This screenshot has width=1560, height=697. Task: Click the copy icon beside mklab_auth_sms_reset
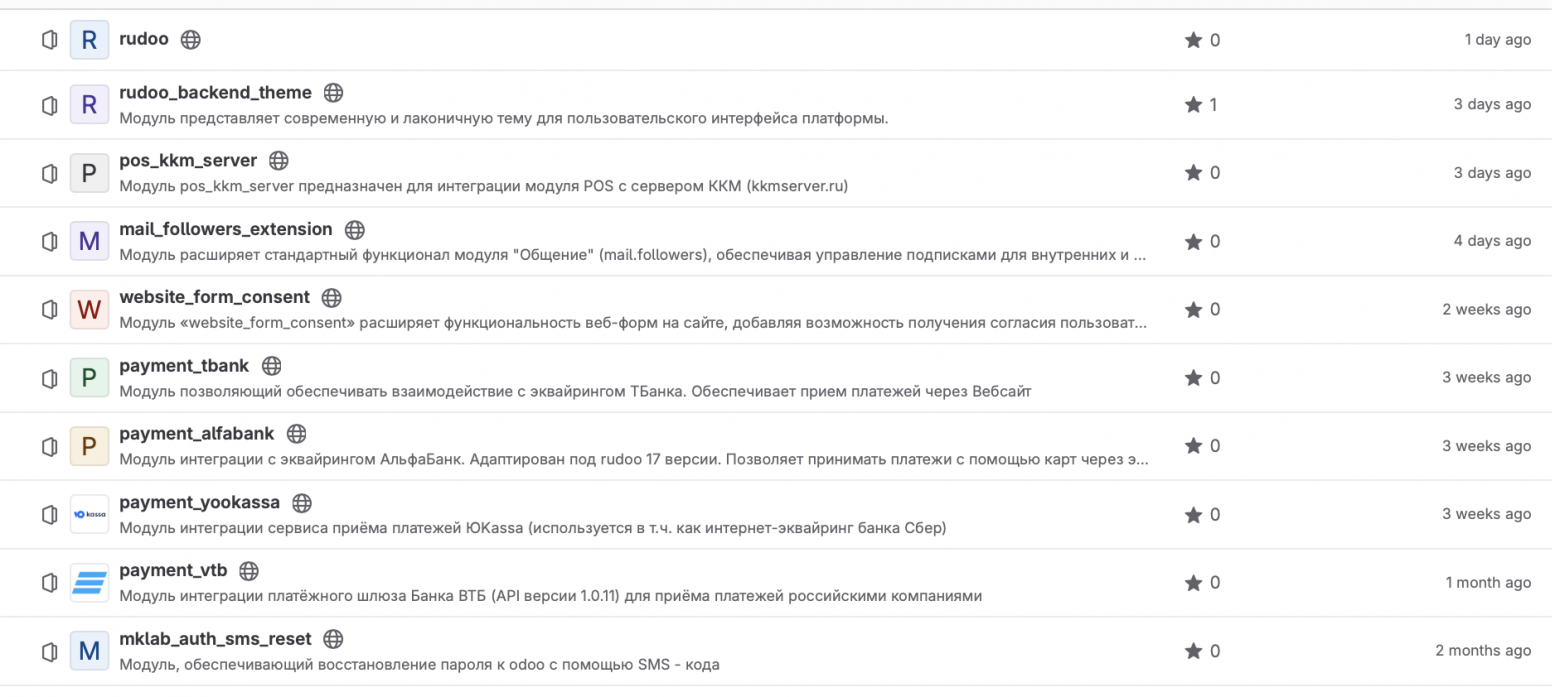[49, 651]
